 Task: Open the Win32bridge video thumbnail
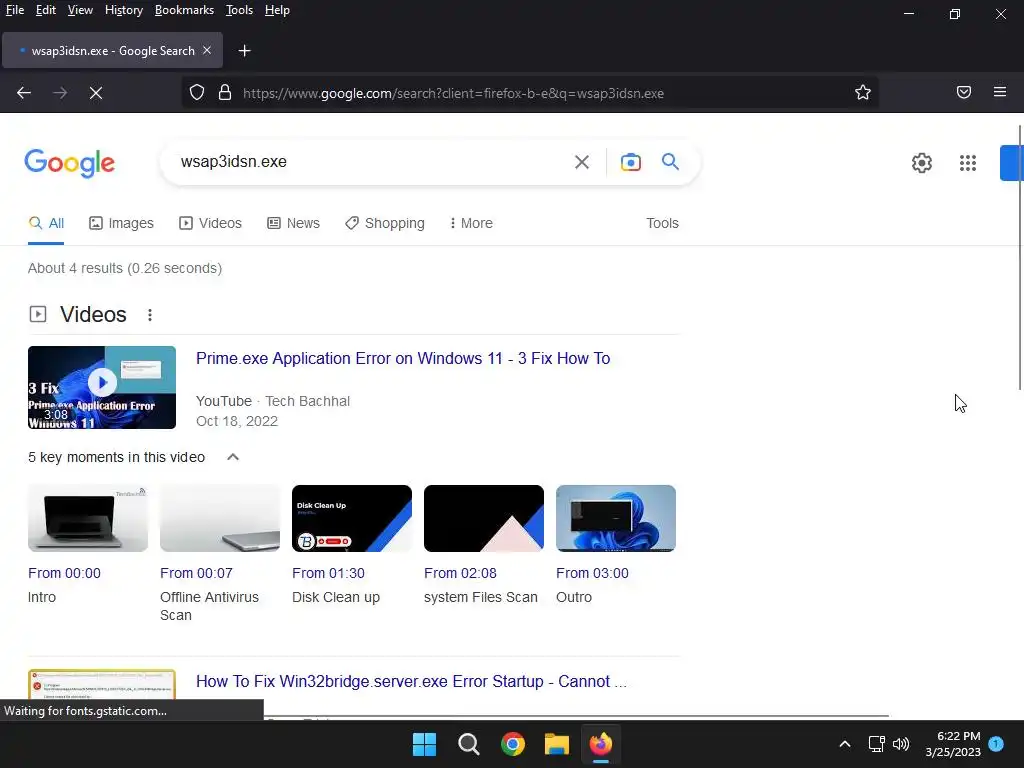[102, 684]
